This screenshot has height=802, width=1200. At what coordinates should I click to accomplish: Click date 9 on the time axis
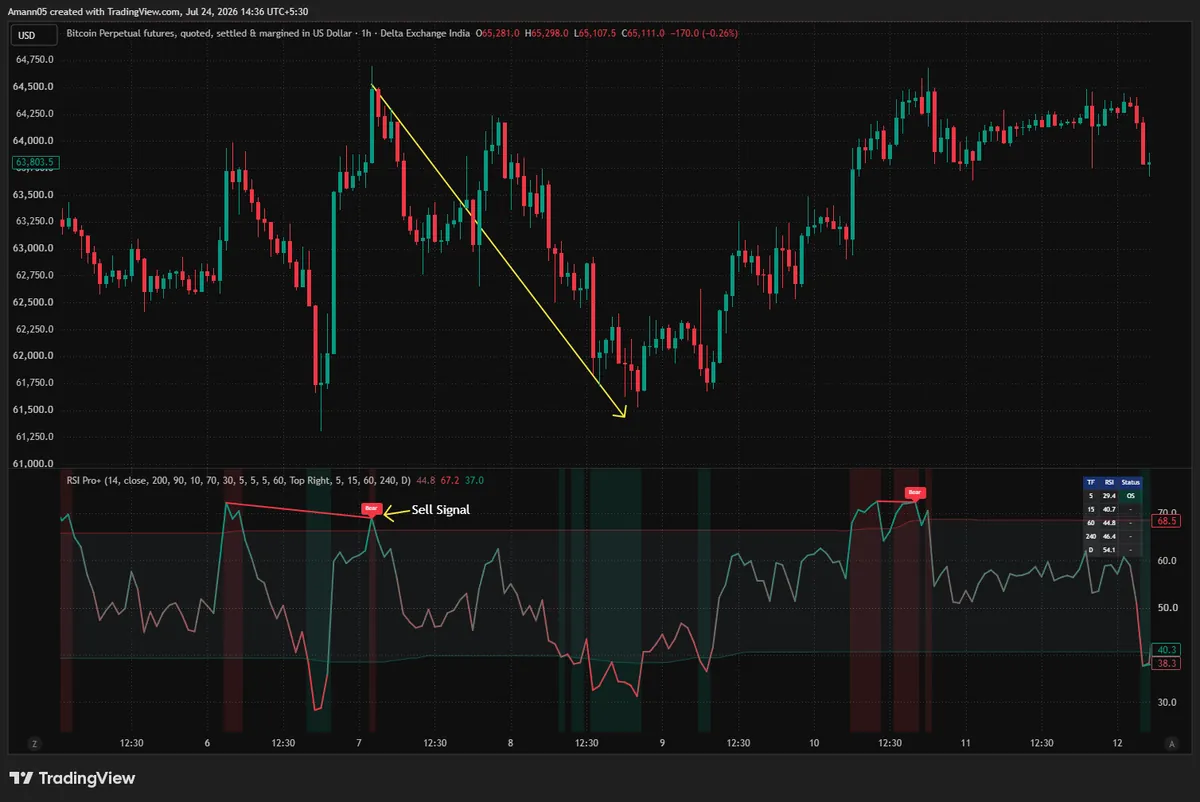(662, 743)
